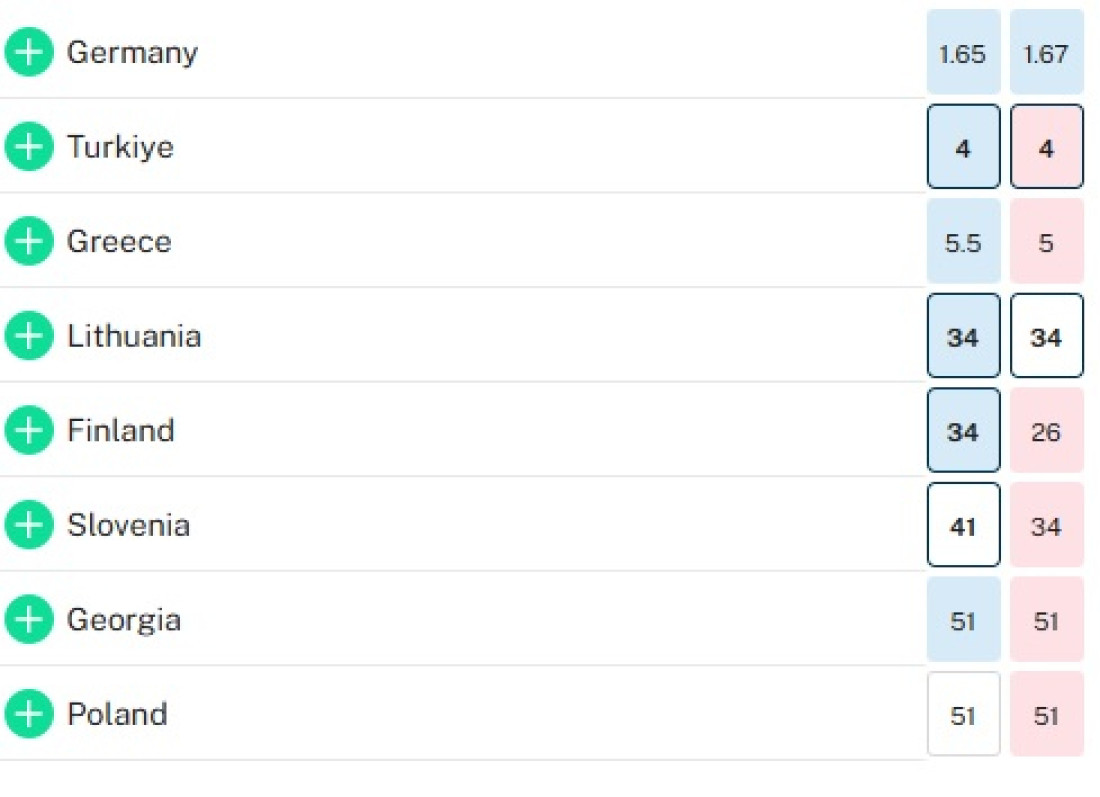Select Finland lay odds 26
Screen dimensions: 1100x797
click(1047, 430)
